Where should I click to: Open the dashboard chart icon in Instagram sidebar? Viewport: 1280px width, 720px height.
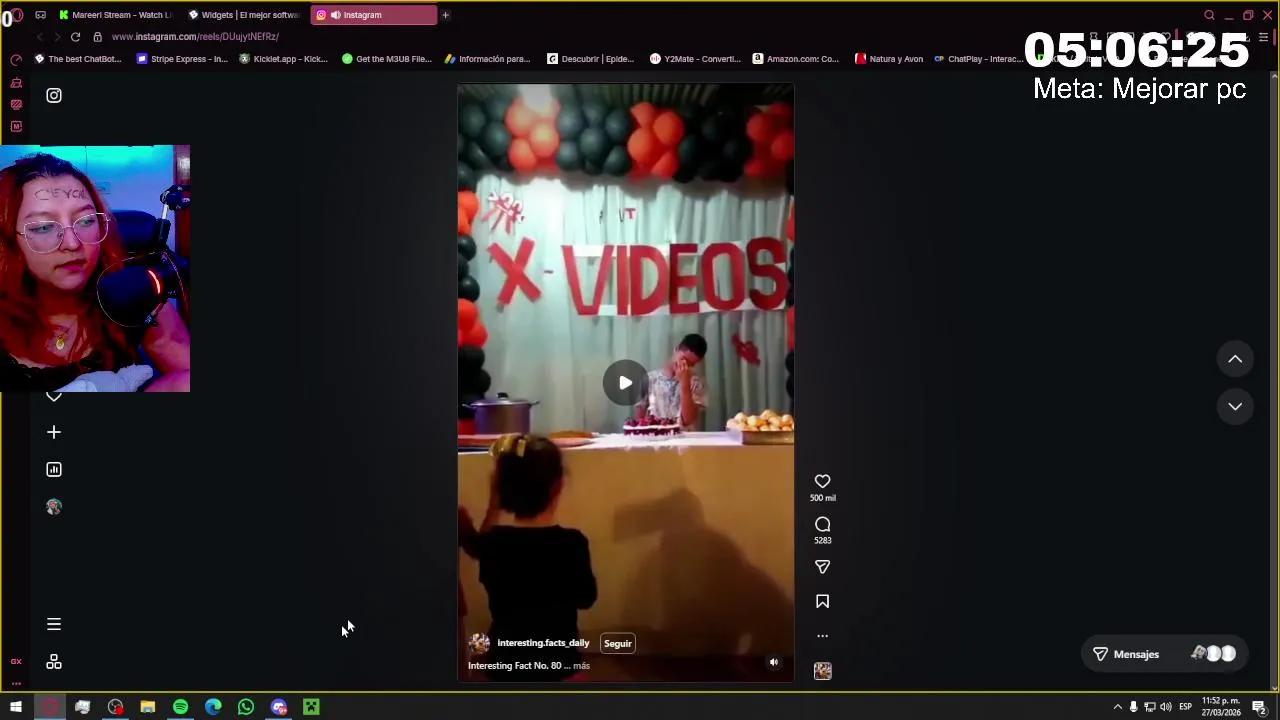(54, 469)
